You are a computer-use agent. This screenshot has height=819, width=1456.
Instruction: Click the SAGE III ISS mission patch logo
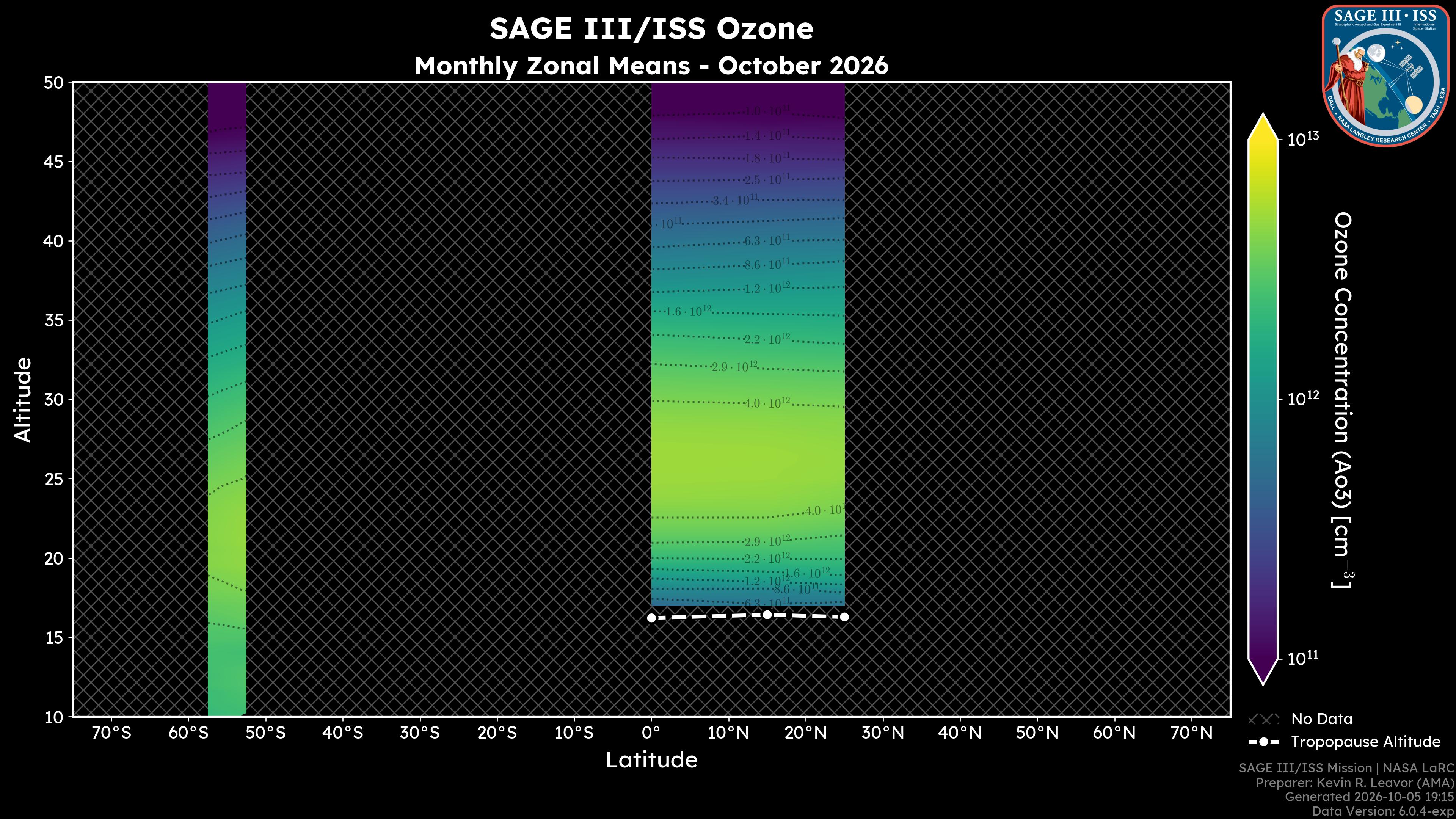(x=1385, y=76)
